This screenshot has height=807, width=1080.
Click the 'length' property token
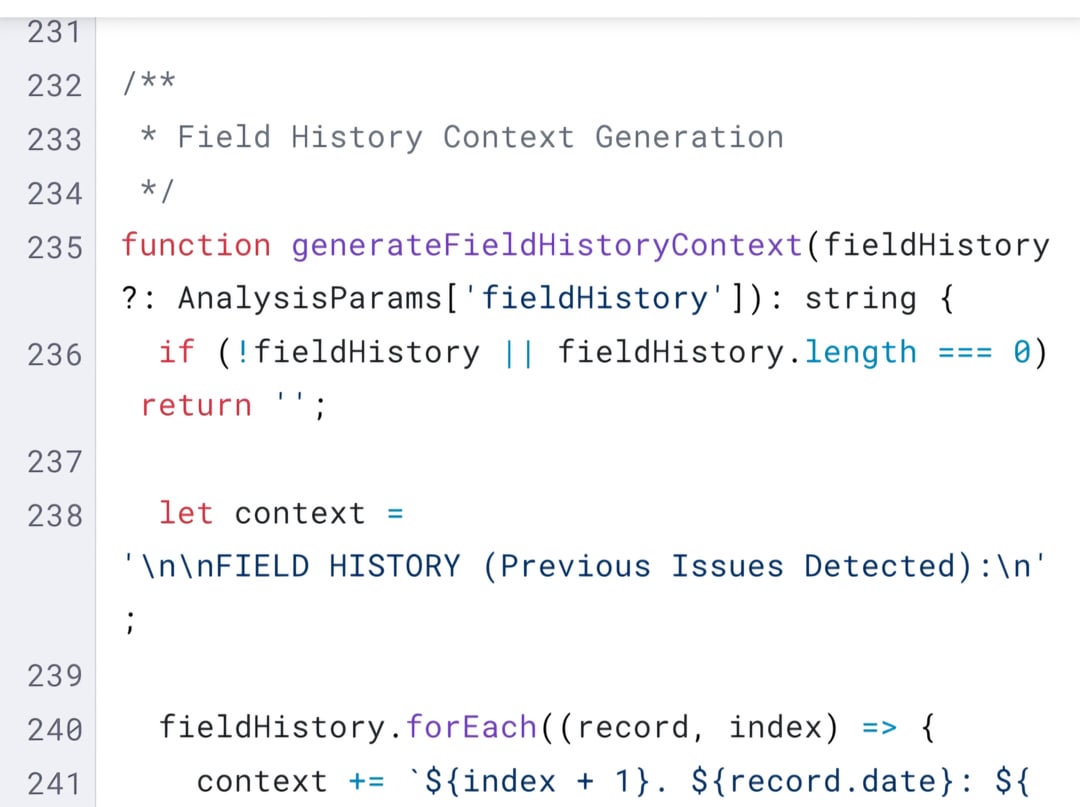pos(860,352)
